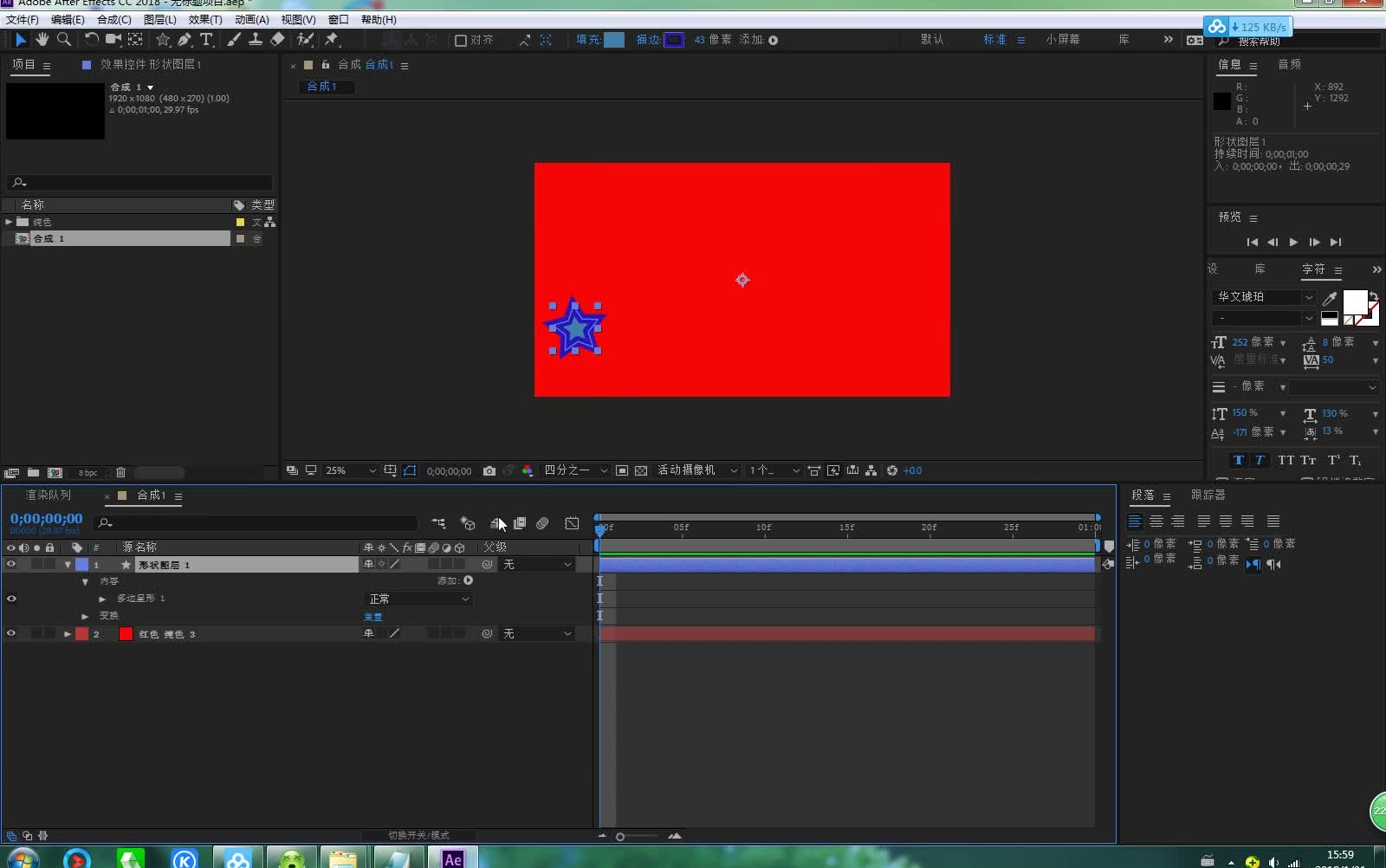Click 重置 link for 变换

(372, 617)
